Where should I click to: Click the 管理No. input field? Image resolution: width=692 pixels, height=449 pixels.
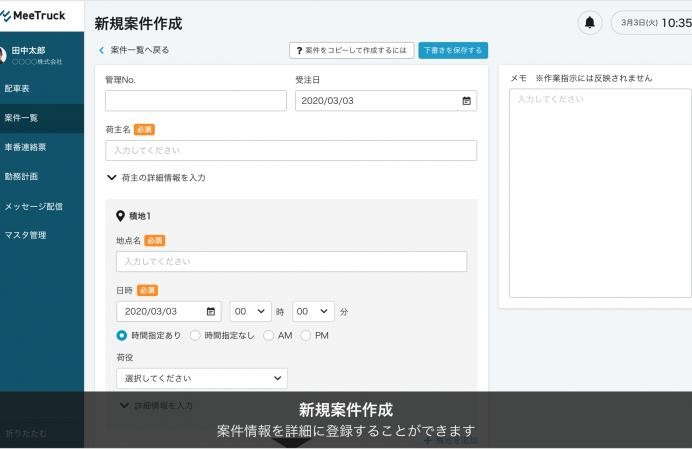195,101
